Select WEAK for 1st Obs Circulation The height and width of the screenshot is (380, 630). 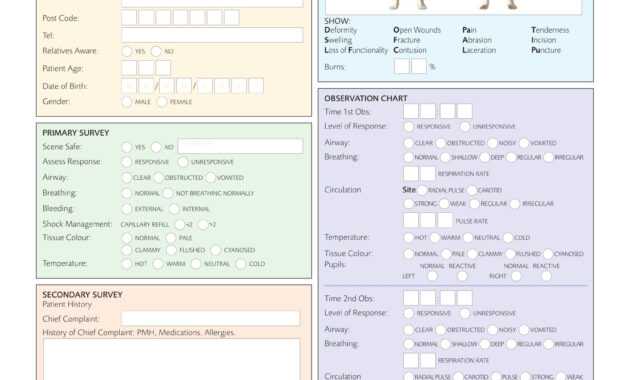tap(444, 204)
